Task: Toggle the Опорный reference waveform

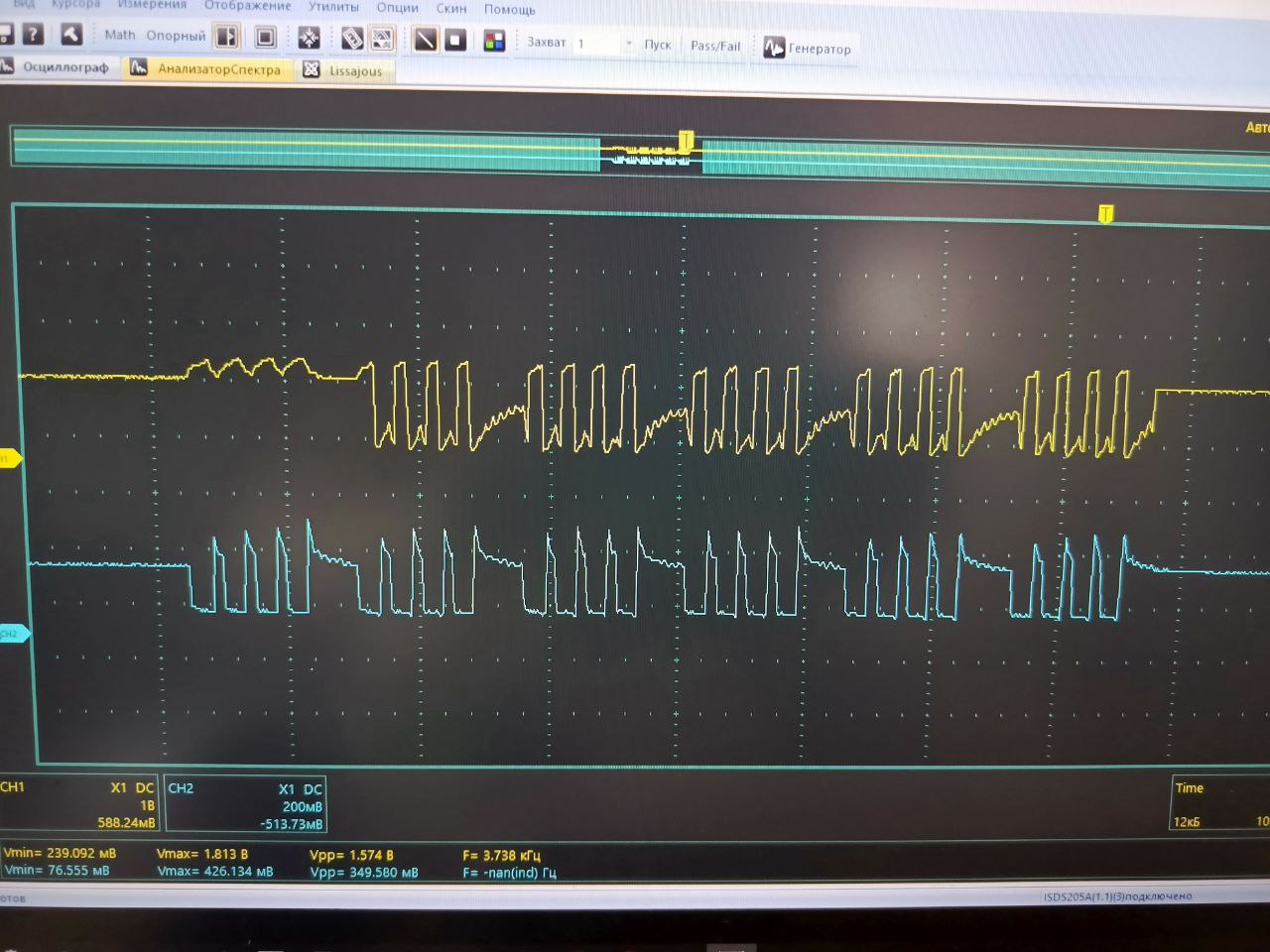Action: [176, 36]
